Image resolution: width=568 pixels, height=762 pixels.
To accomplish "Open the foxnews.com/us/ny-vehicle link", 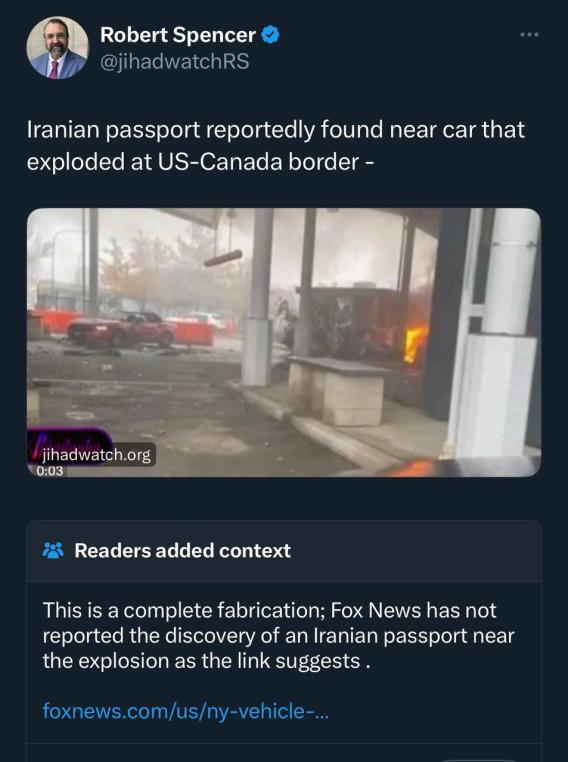I will point(186,711).
